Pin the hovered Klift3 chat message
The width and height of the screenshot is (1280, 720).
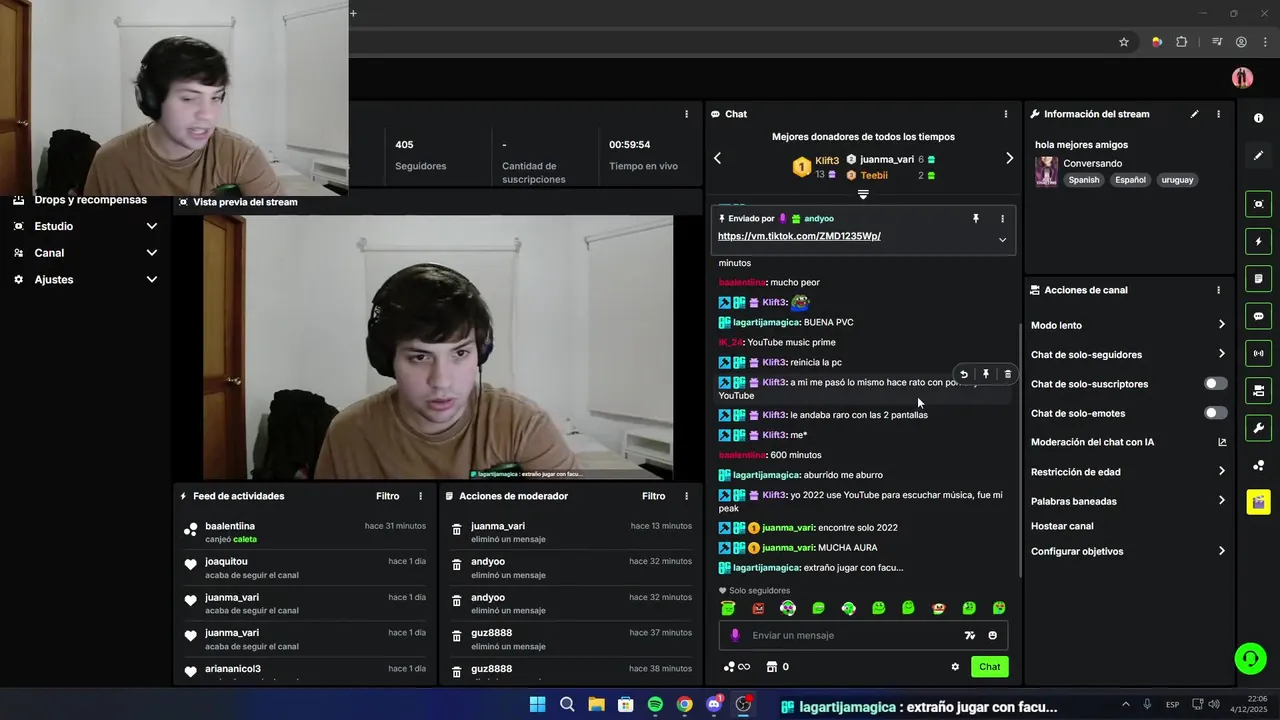pyautogui.click(x=986, y=374)
